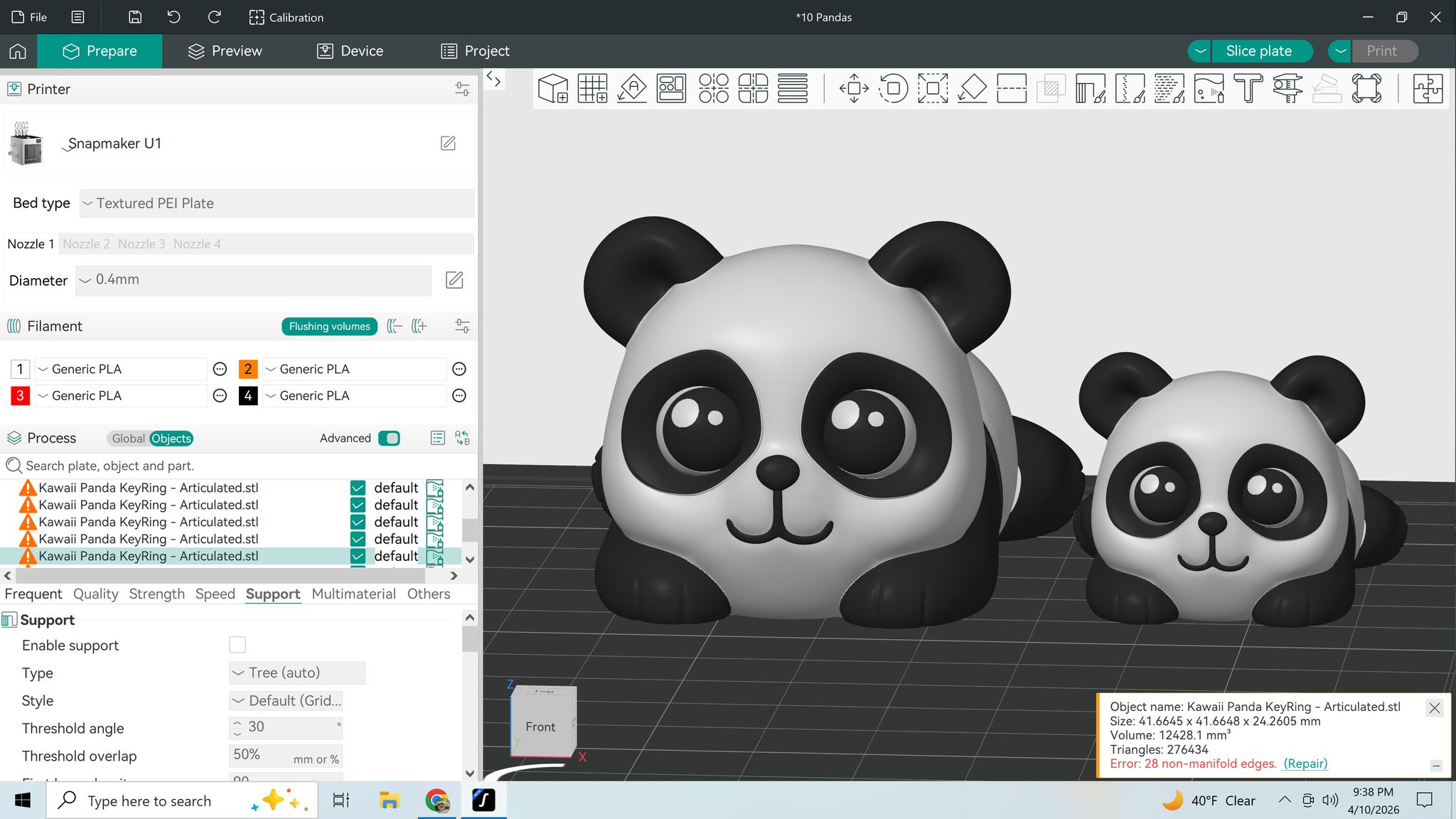Click the Flushing volumes button
1456x819 pixels.
329,326
